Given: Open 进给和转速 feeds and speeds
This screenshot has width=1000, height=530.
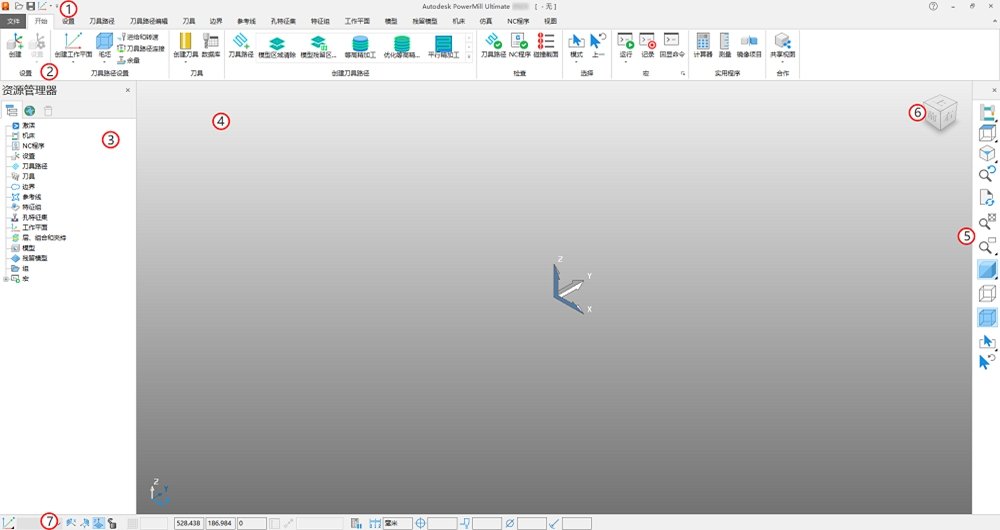Looking at the screenshot, I should 138,37.
